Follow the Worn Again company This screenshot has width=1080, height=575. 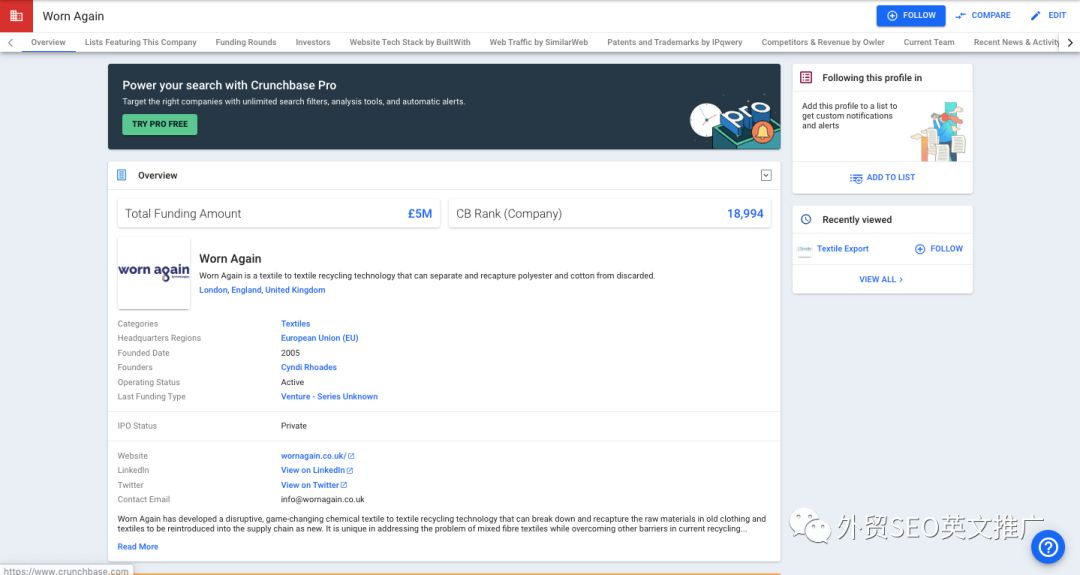[x=910, y=16]
